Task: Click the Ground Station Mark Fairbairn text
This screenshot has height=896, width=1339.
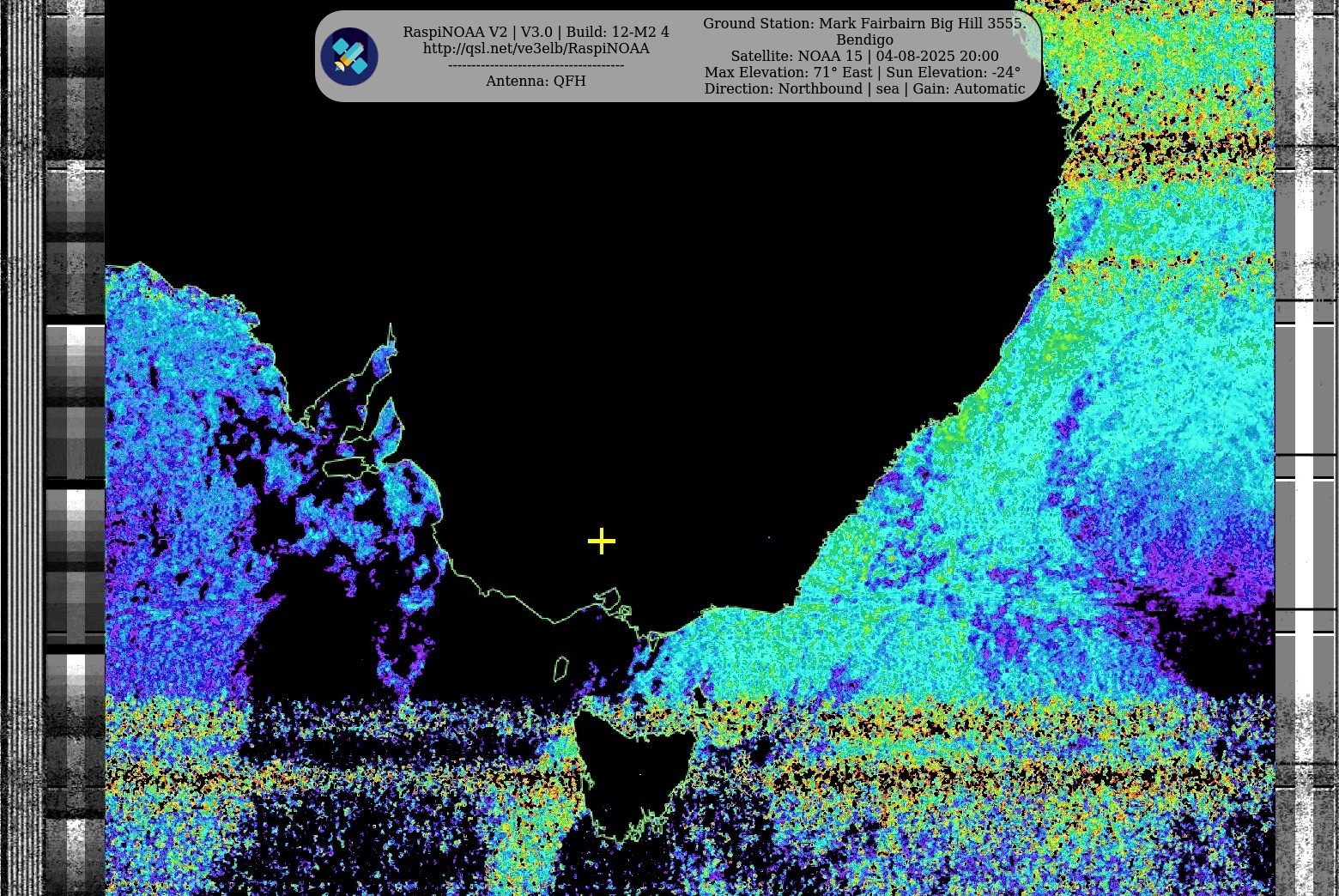Action: click(x=863, y=24)
